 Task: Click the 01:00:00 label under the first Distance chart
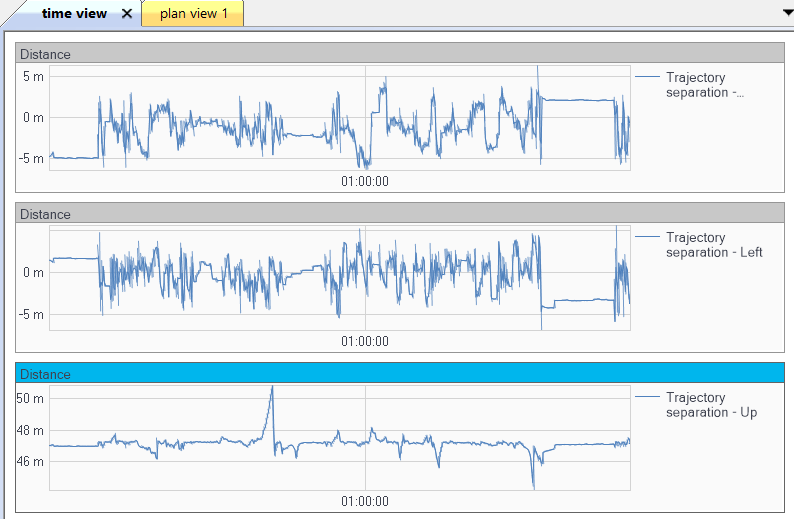pos(365,181)
